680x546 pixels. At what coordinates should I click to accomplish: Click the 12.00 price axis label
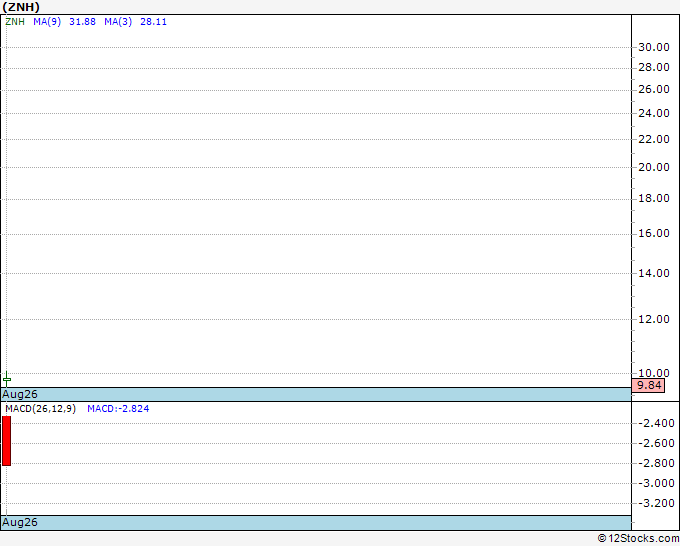click(654, 319)
